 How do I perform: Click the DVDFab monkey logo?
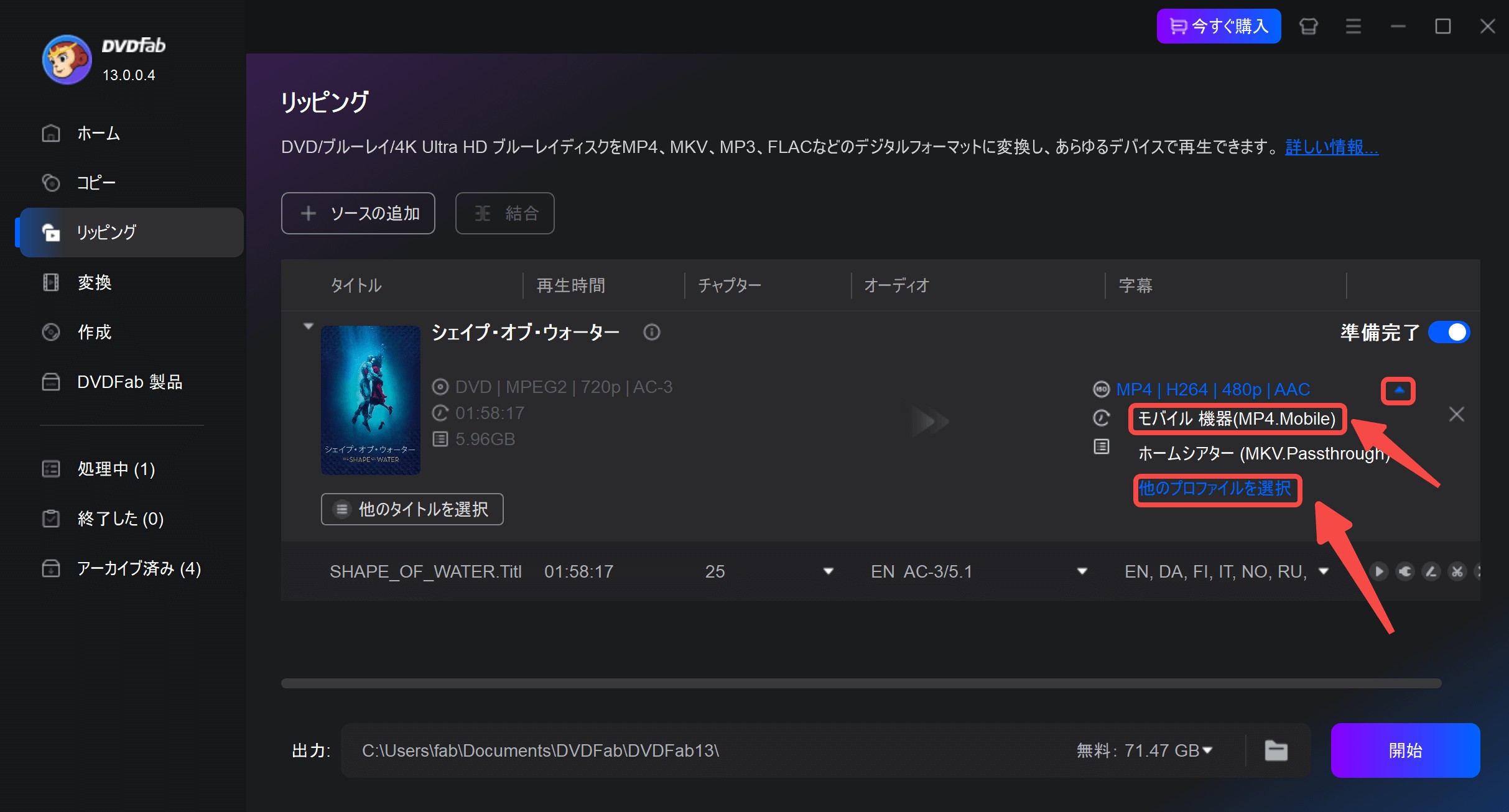67,60
